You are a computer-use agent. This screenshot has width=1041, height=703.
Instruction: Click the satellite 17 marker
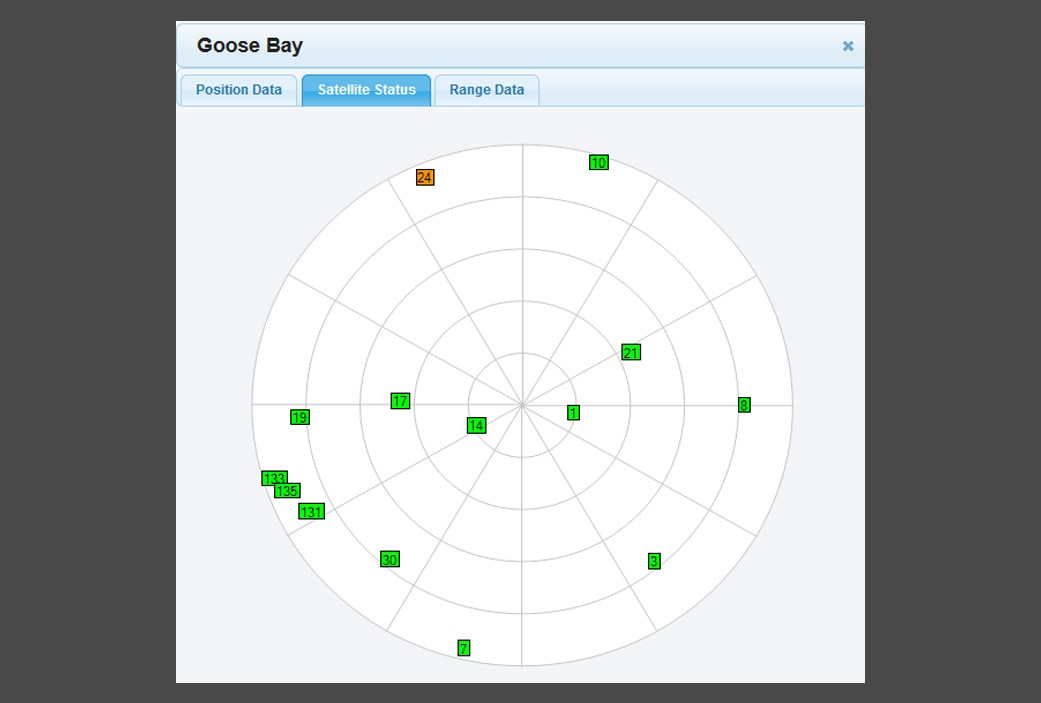coord(400,401)
